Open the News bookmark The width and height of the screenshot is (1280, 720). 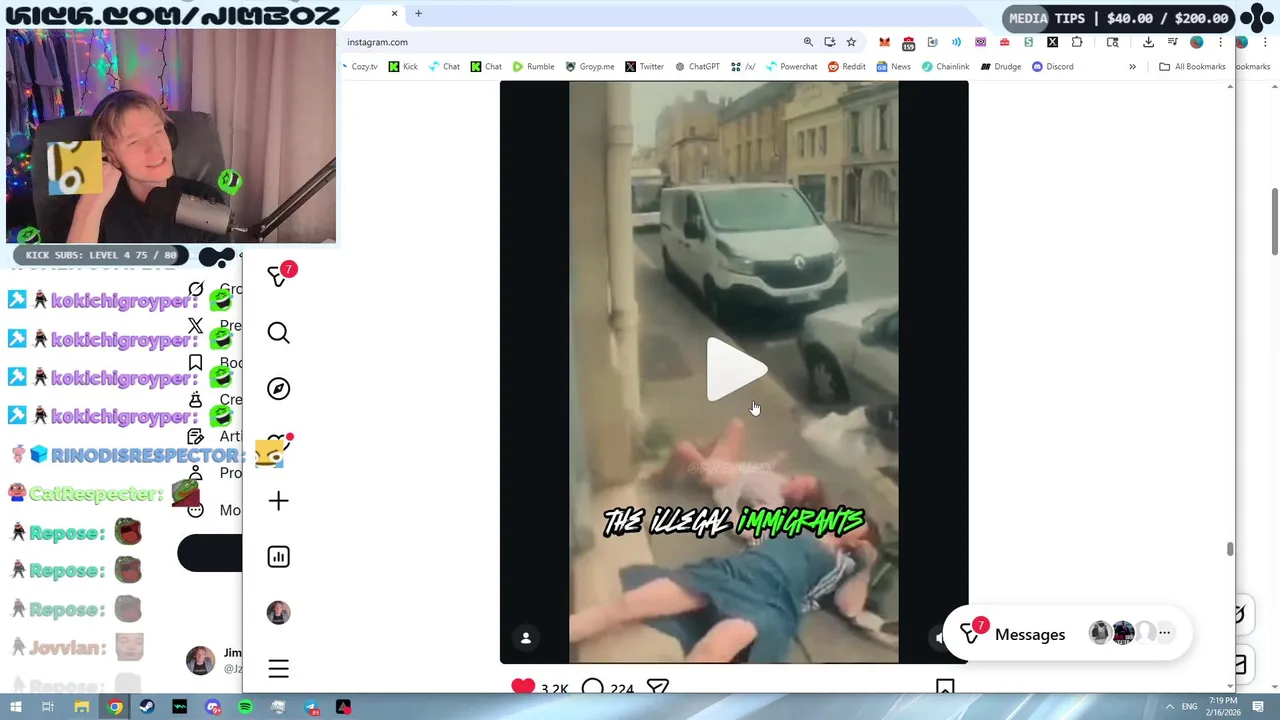(894, 67)
